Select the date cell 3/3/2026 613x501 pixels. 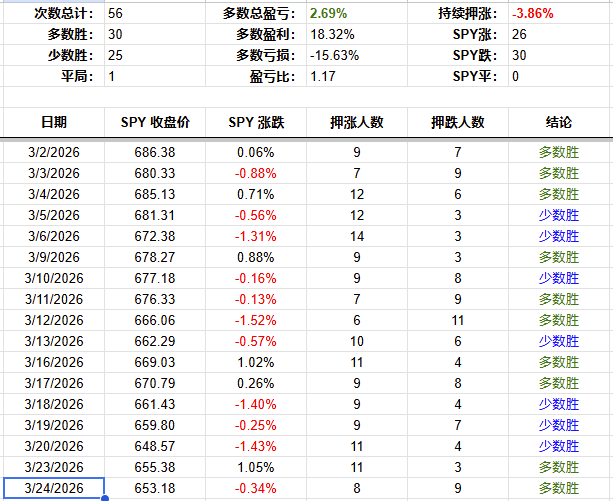54,173
